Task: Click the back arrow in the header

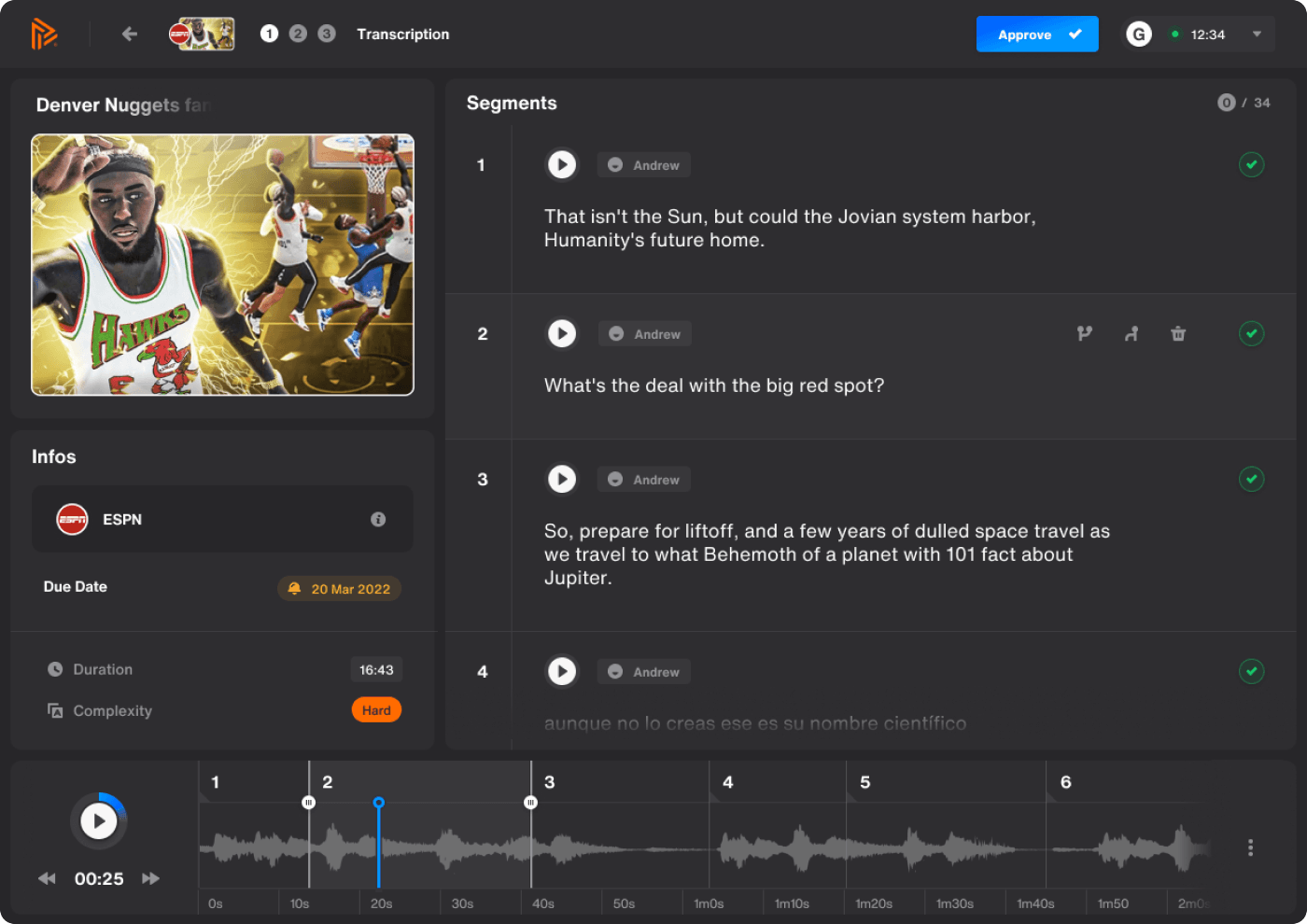Action: [x=130, y=35]
